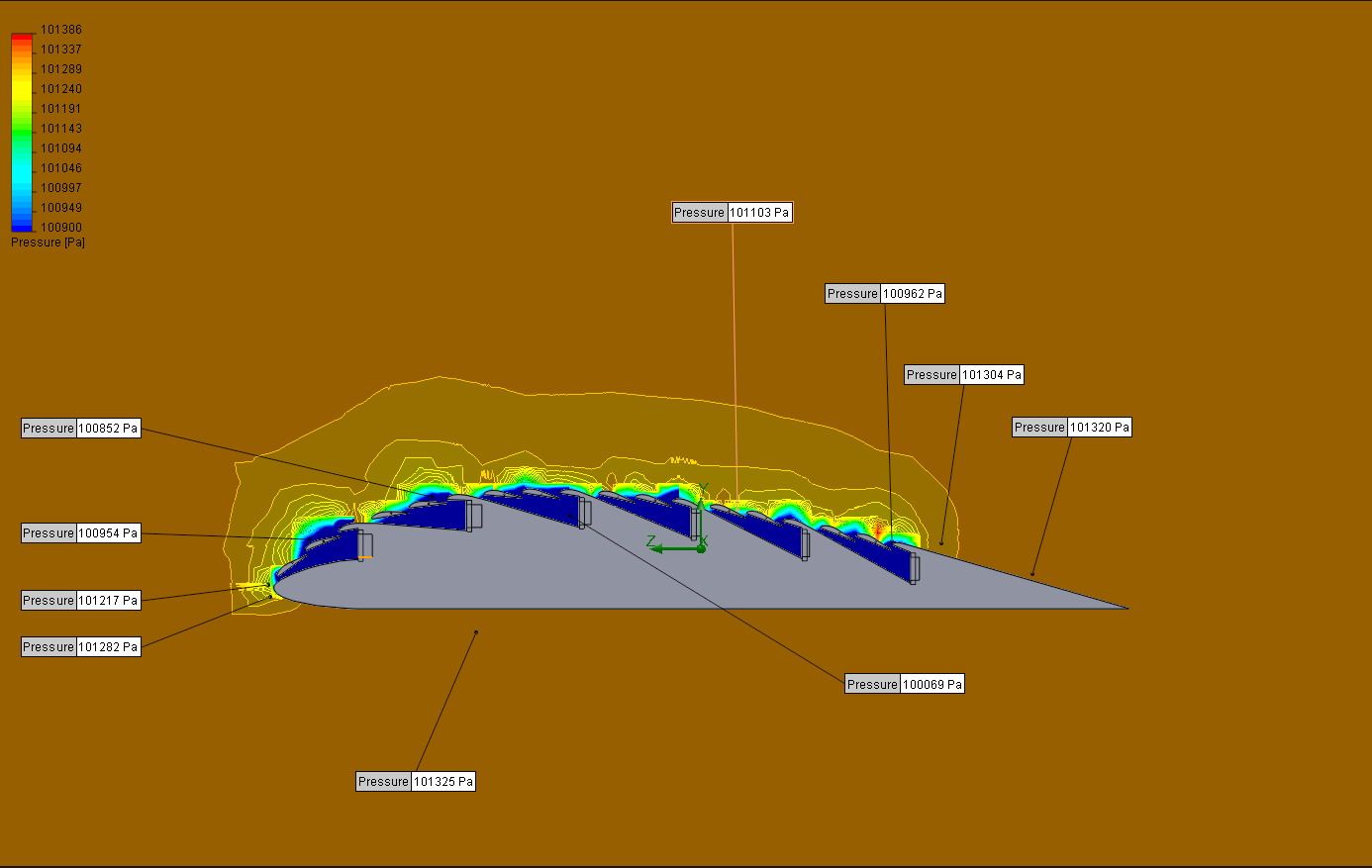This screenshot has width=1372, height=868.
Task: Click the 101325 Pa pressure callout
Action: coord(416,782)
